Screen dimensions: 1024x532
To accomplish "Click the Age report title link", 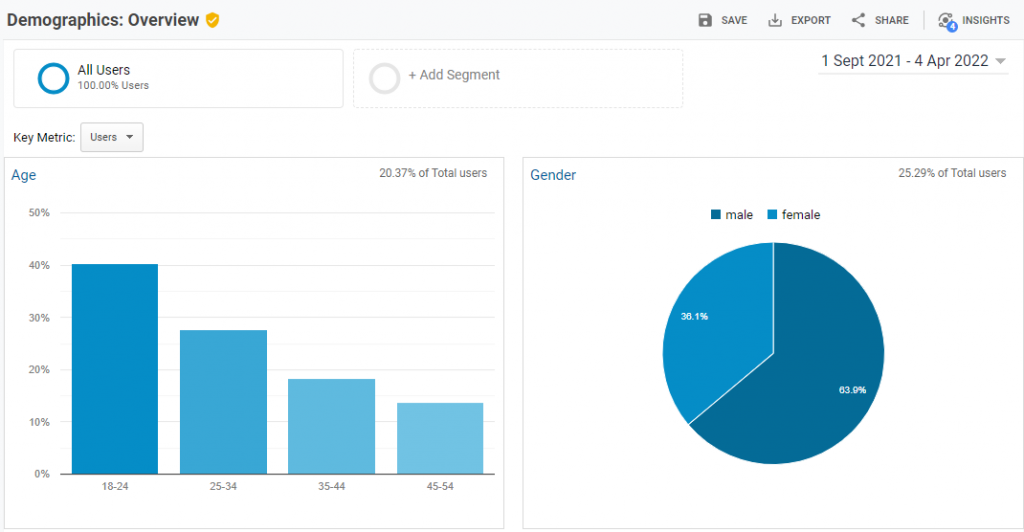I will (24, 175).
